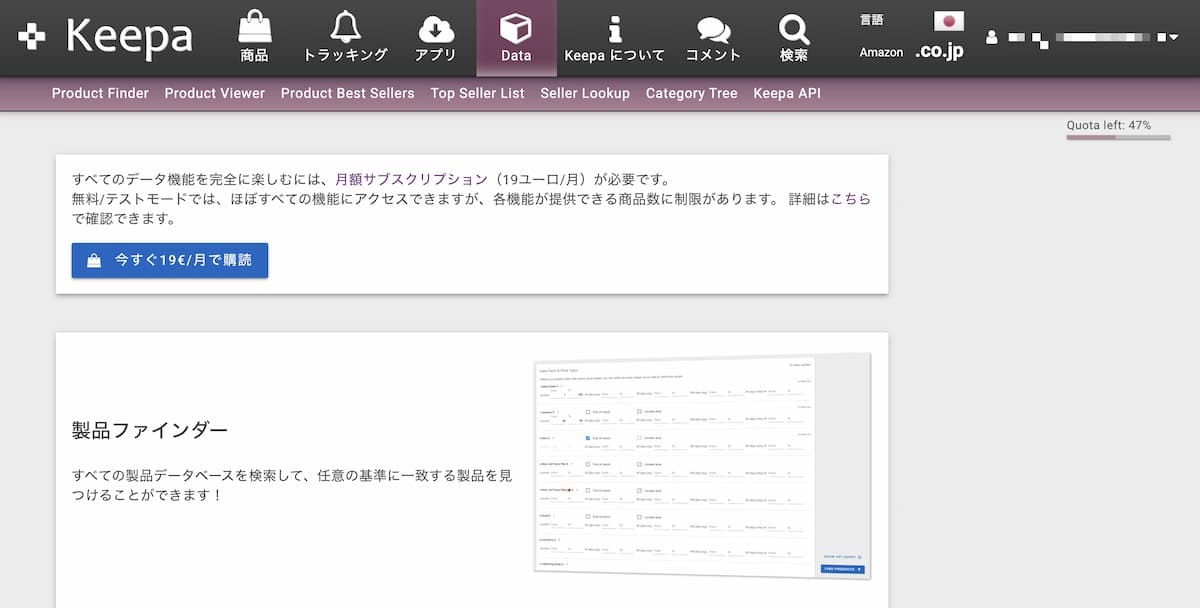
Task: Open the Amazon .co.jp domain selector
Action: click(x=939, y=52)
